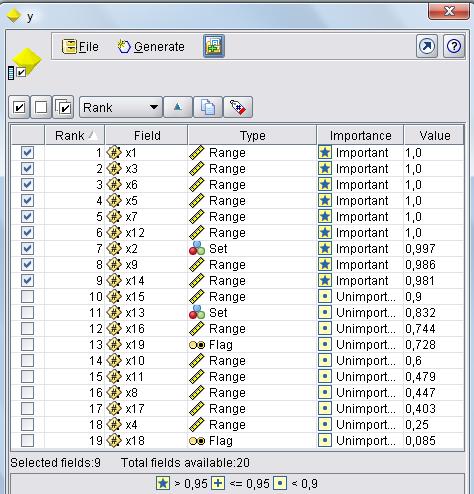Click the Selected fields:9 status text
The height and width of the screenshot is (494, 474).
click(55, 463)
